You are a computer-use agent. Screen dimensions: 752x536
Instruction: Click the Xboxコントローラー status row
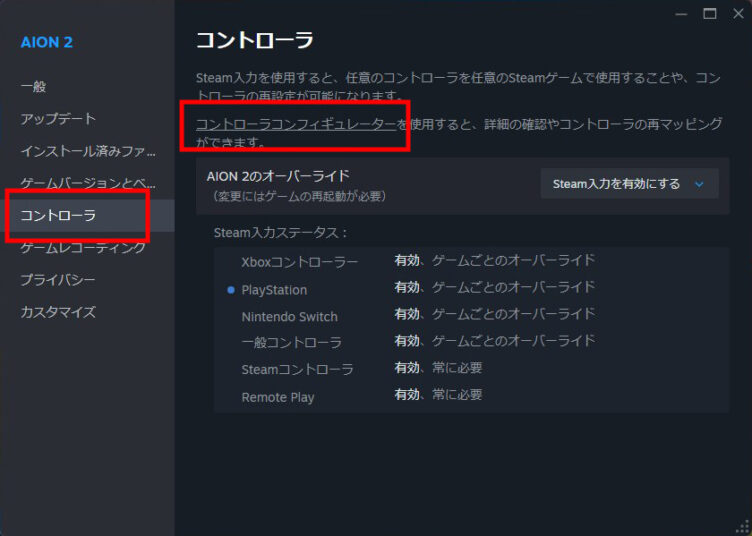tap(471, 261)
